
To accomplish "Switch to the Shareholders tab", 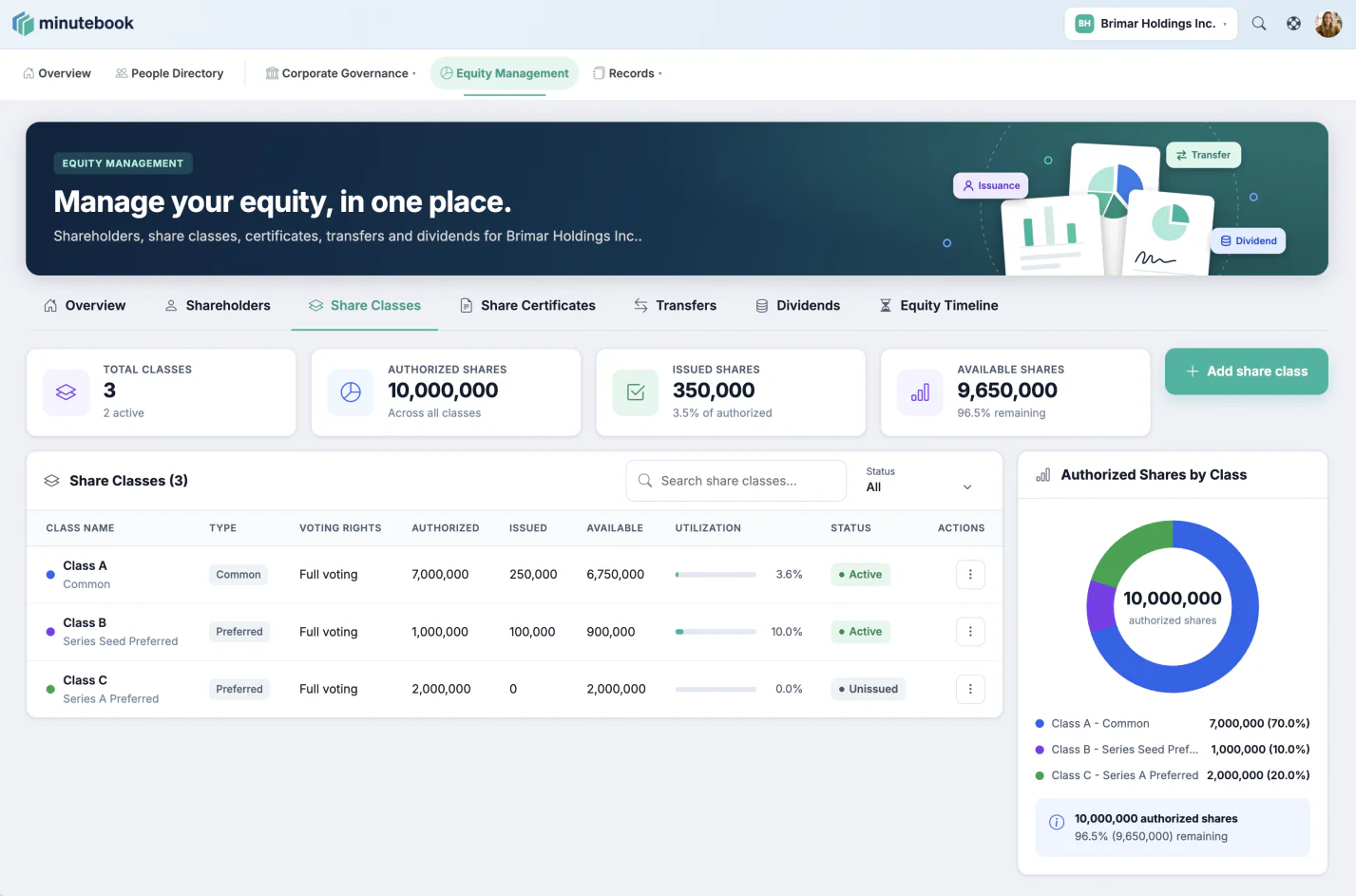I will pos(218,306).
